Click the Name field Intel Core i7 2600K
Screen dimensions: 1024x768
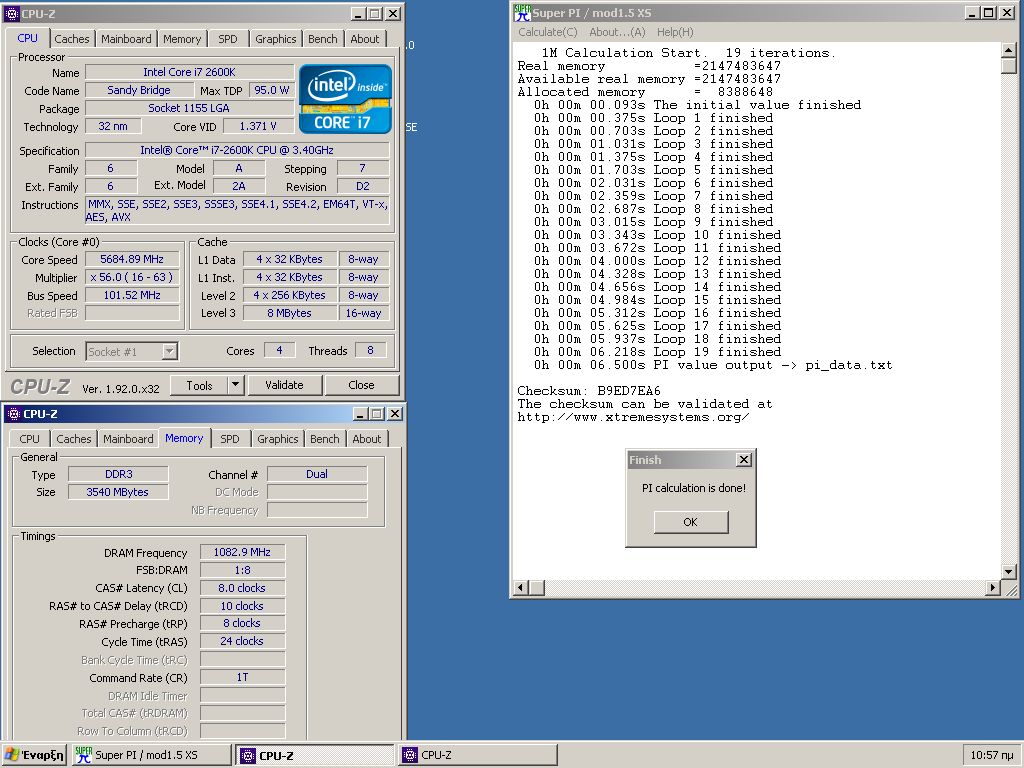click(189, 72)
